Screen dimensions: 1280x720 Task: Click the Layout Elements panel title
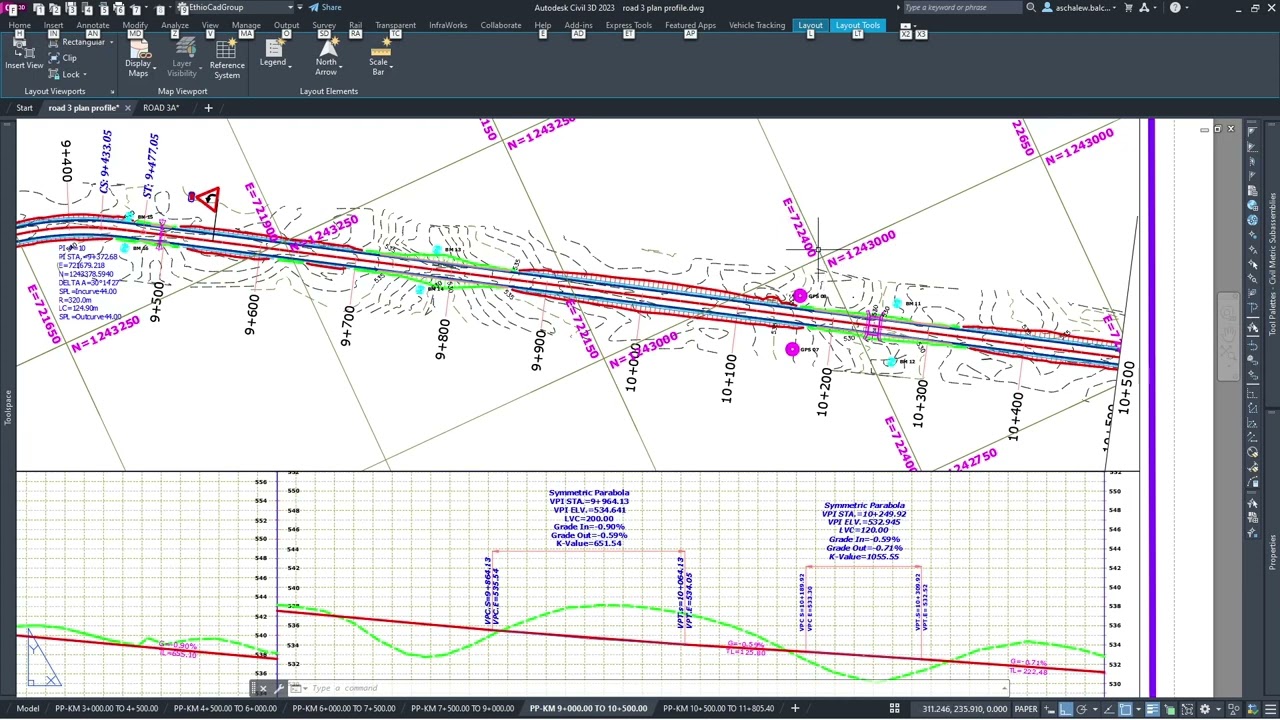click(328, 91)
